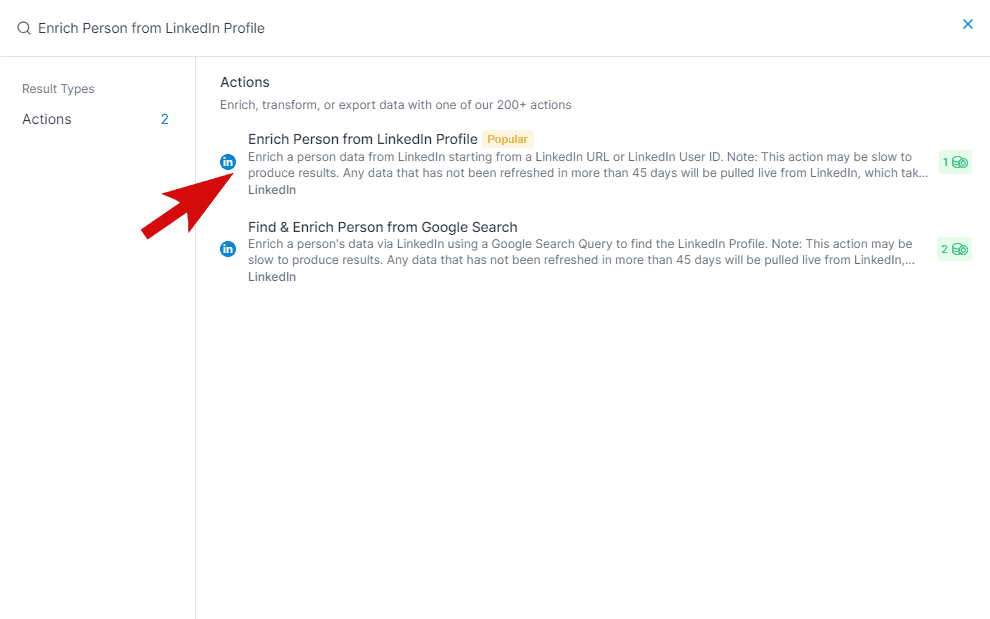Click the LinkedIn label under Enrich Person from LinkedIn Profile
This screenshot has width=990, height=619.
point(272,190)
